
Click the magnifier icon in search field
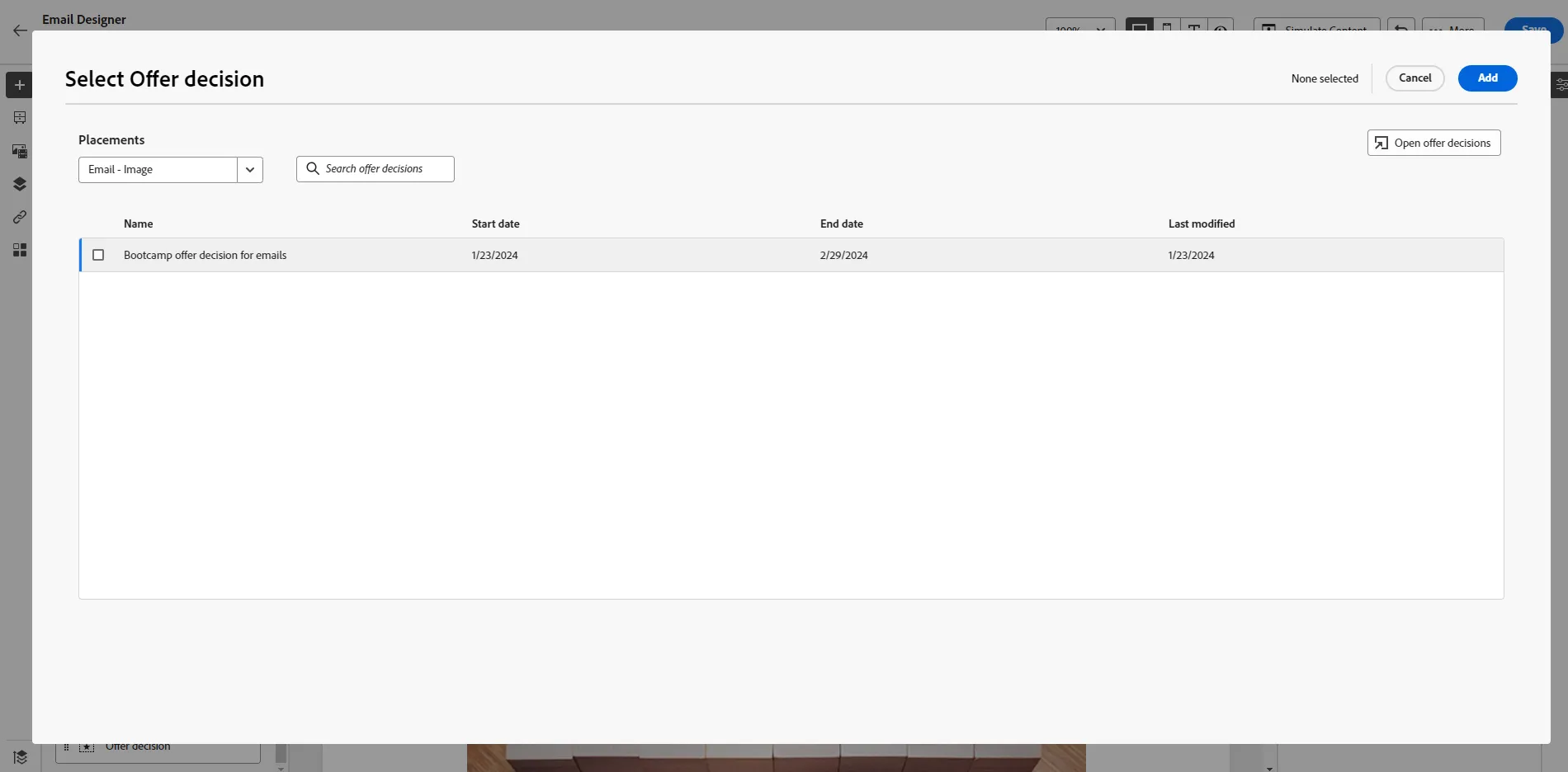click(313, 168)
